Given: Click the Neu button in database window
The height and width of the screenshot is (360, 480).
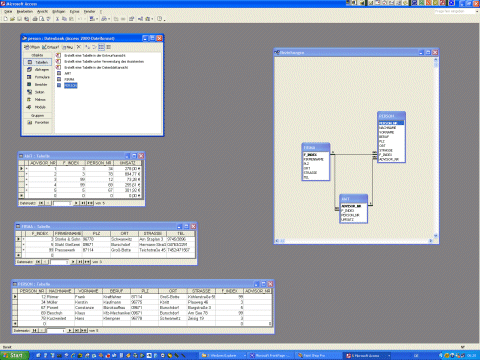Looking at the screenshot, I should (x=68, y=47).
